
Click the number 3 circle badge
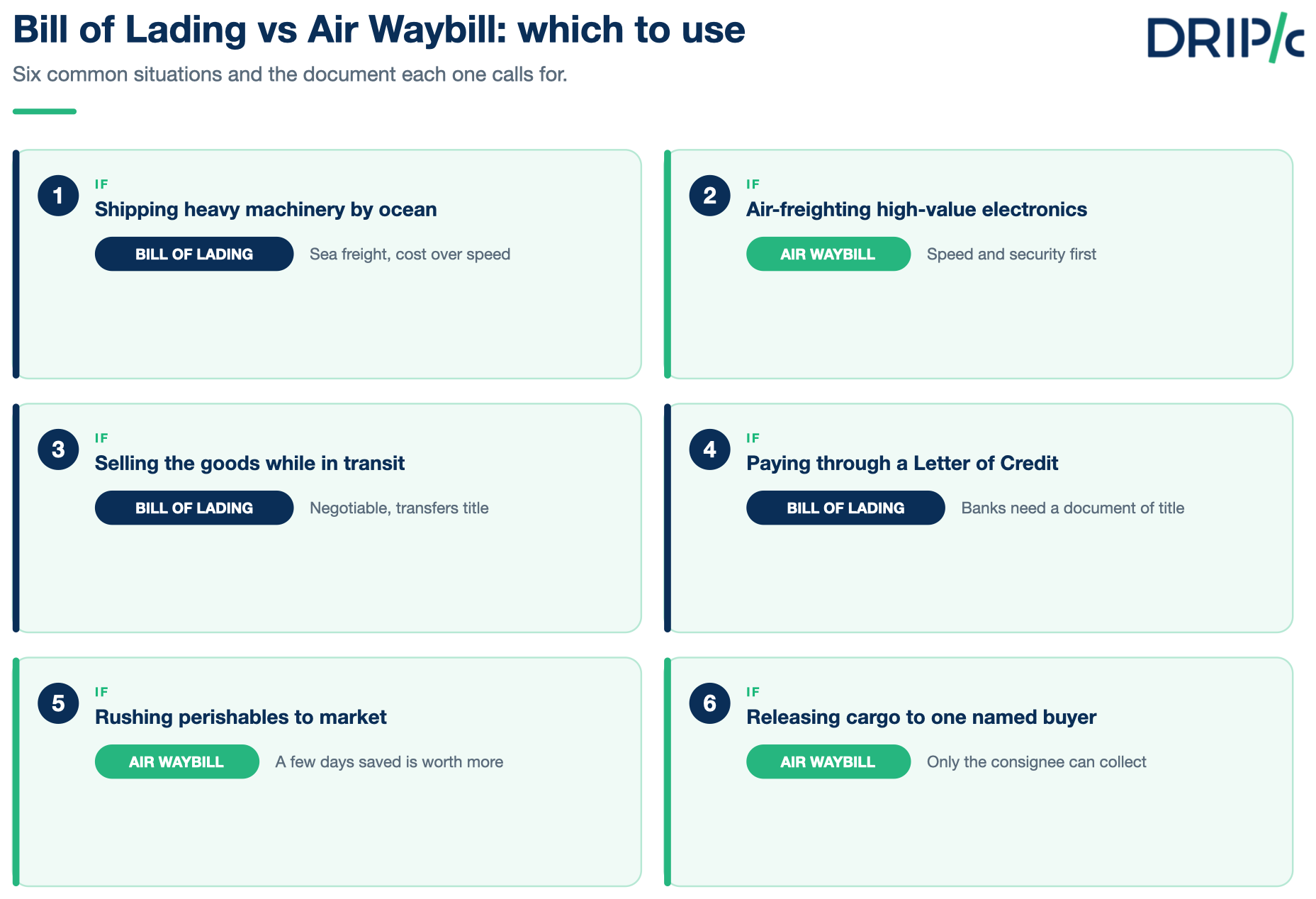(x=58, y=449)
